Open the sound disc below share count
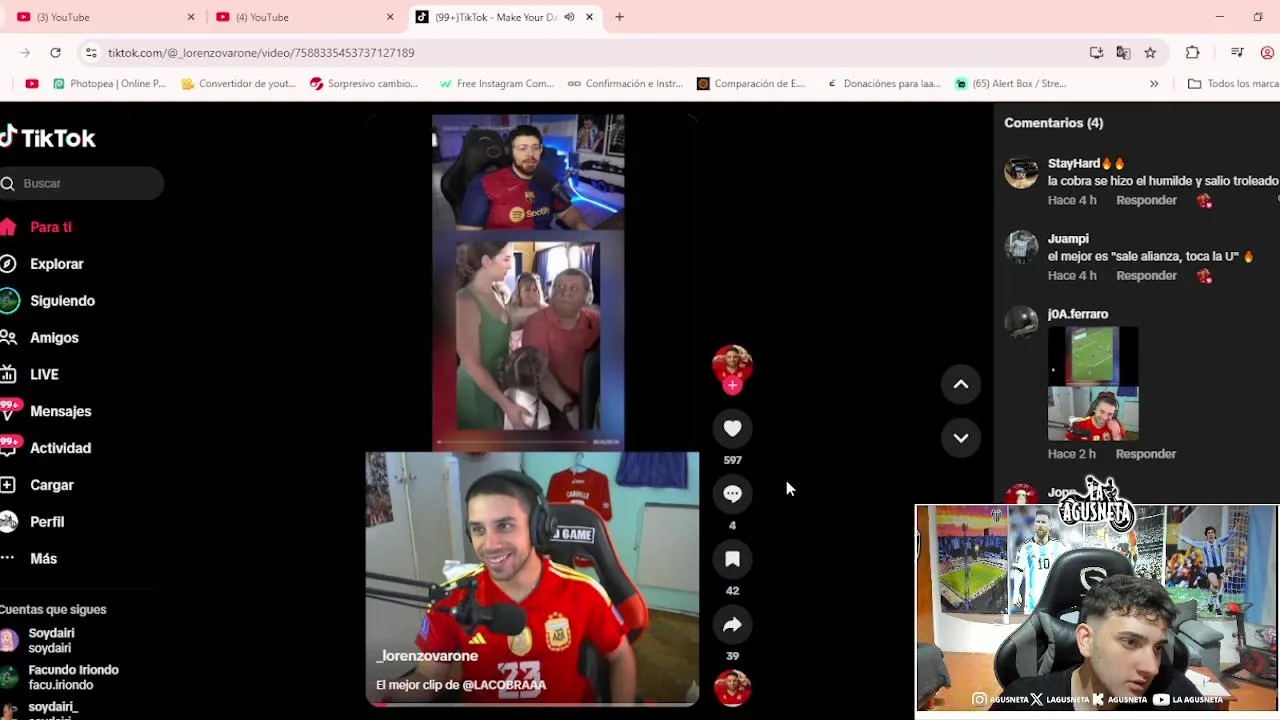This screenshot has height=720, width=1280. (732, 688)
